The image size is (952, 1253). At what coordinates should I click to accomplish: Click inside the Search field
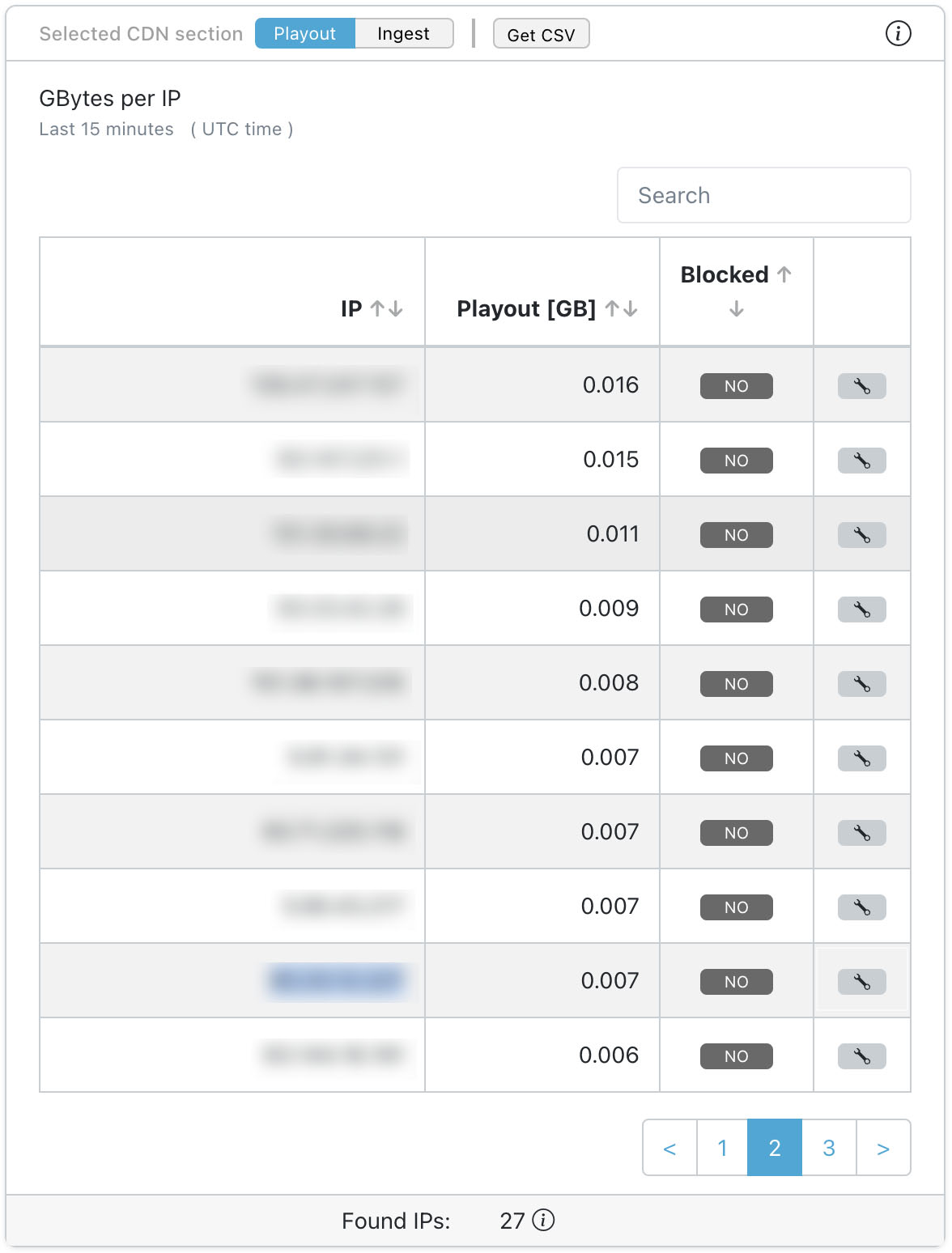(x=763, y=195)
